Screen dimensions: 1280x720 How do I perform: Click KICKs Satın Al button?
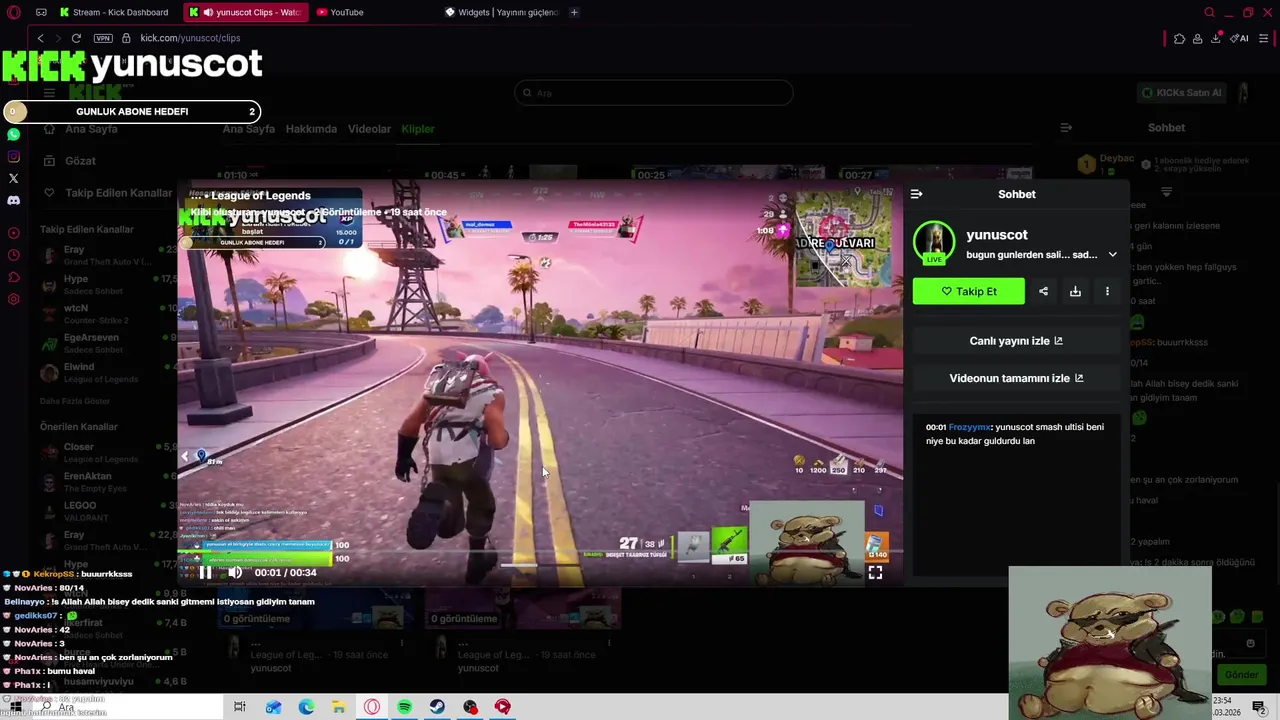[1181, 93]
